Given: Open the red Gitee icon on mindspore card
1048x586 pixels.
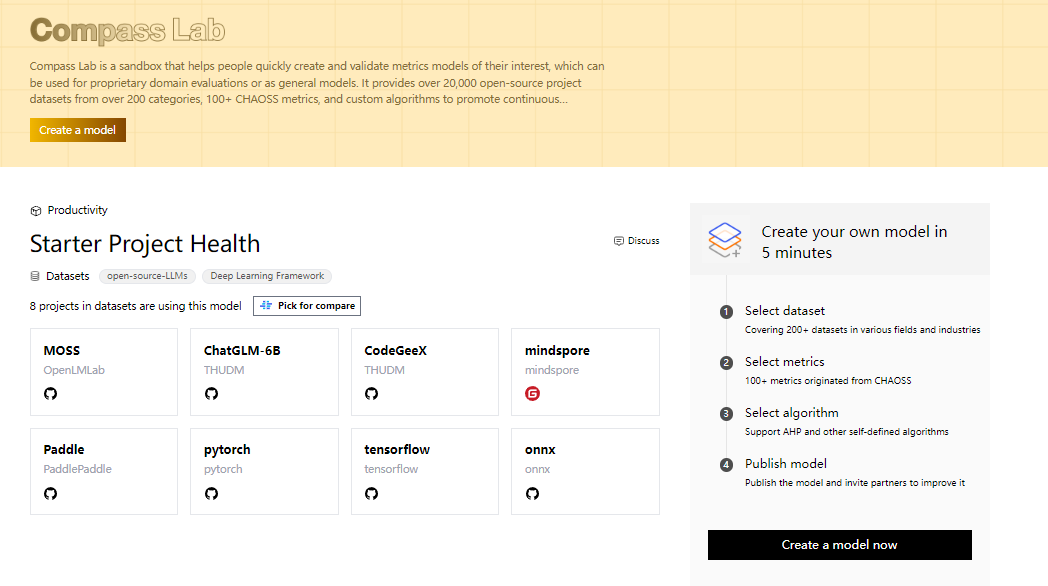Looking at the screenshot, I should (x=532, y=394).
